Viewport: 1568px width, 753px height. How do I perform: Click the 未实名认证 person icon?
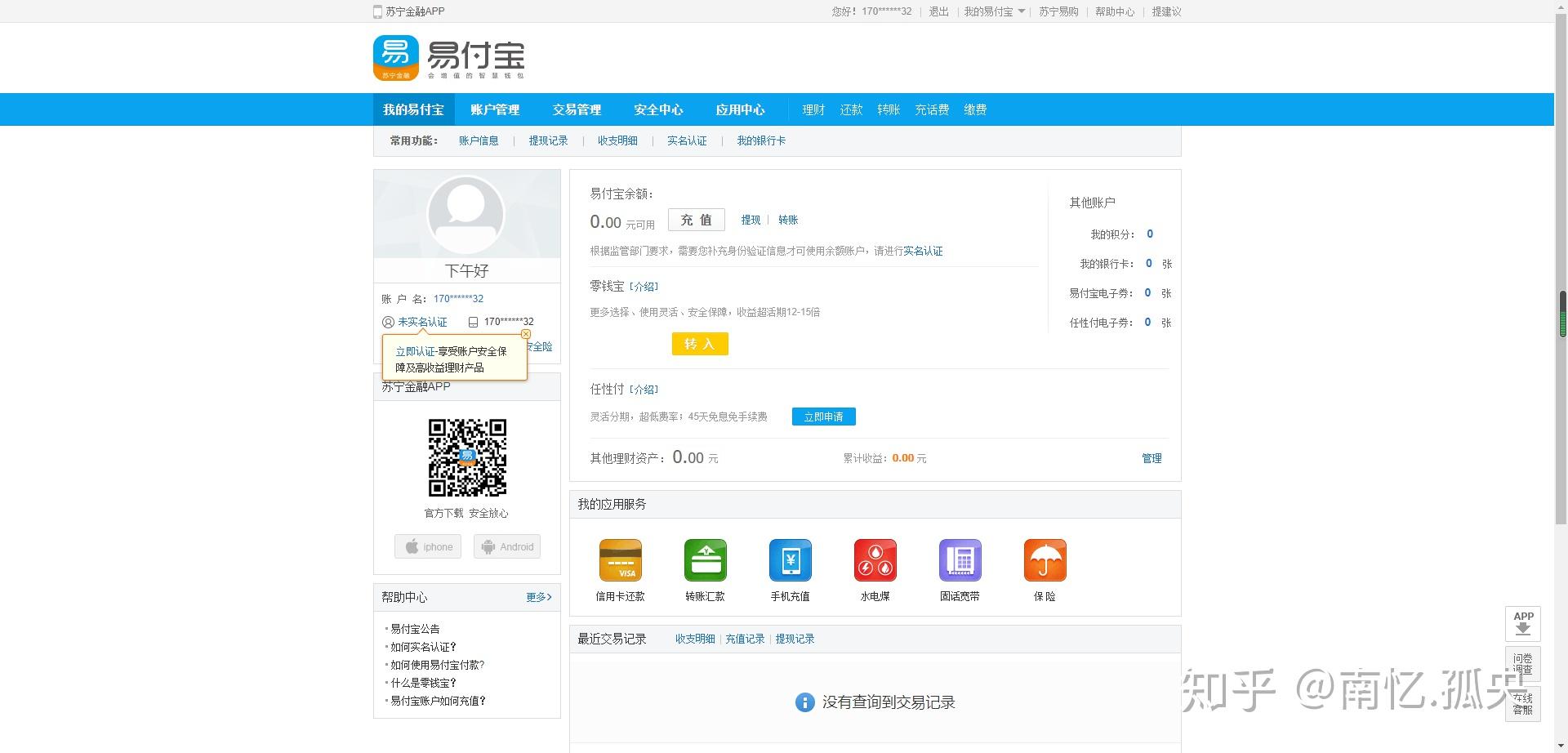(388, 323)
